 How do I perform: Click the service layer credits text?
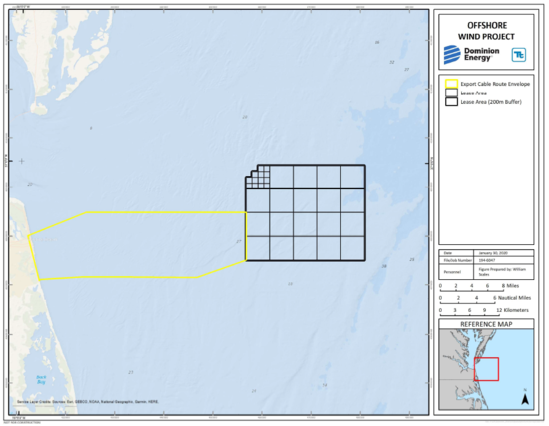tap(88, 402)
